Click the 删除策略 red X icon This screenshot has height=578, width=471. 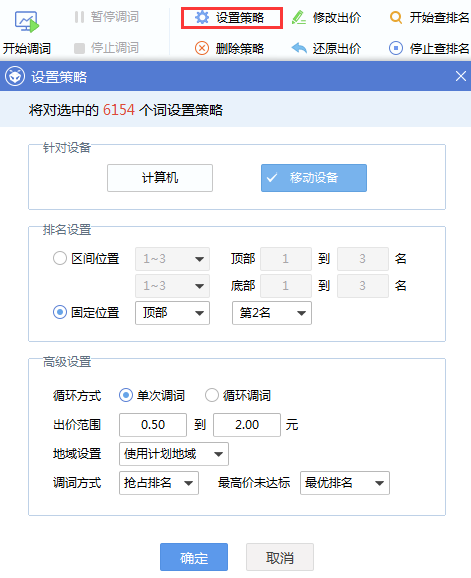[202, 48]
